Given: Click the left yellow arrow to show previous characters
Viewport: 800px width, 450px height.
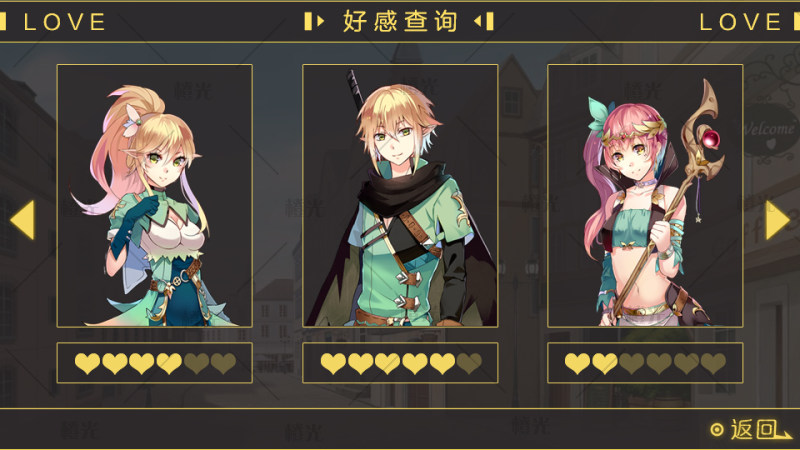Looking at the screenshot, I should pyautogui.click(x=22, y=220).
